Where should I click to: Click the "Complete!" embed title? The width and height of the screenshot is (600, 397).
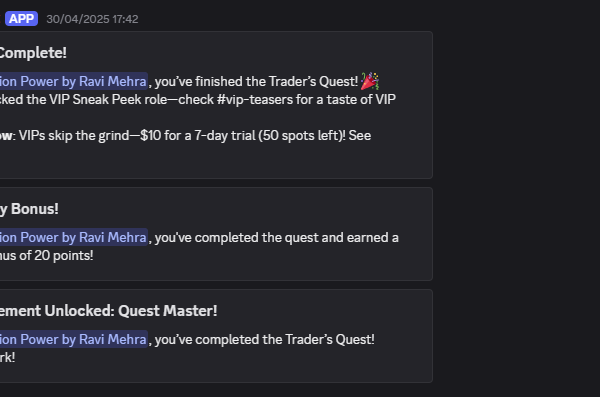click(33, 53)
